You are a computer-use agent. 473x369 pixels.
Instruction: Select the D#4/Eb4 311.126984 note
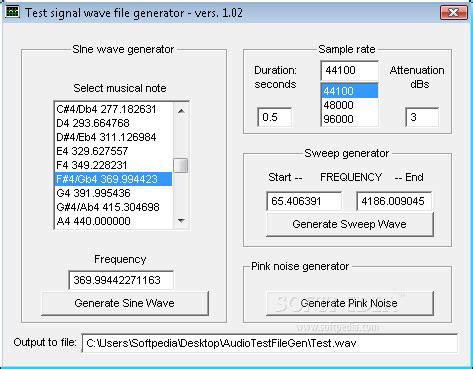[113, 137]
